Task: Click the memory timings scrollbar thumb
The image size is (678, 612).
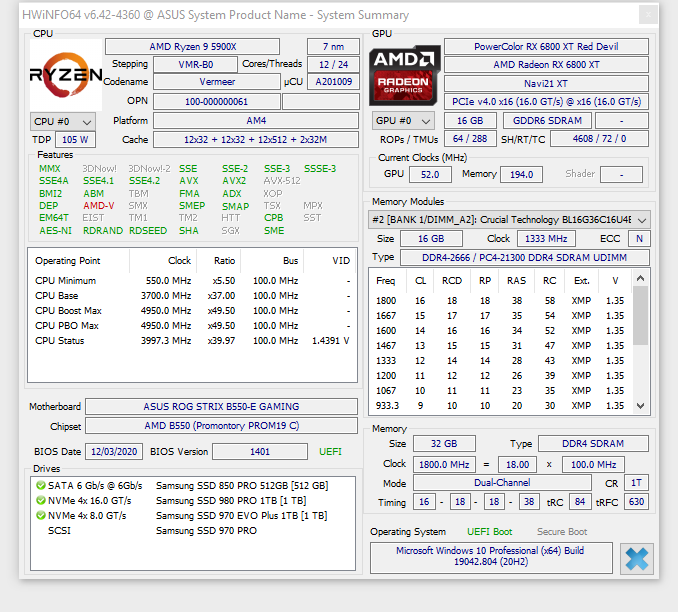Action: [x=640, y=315]
